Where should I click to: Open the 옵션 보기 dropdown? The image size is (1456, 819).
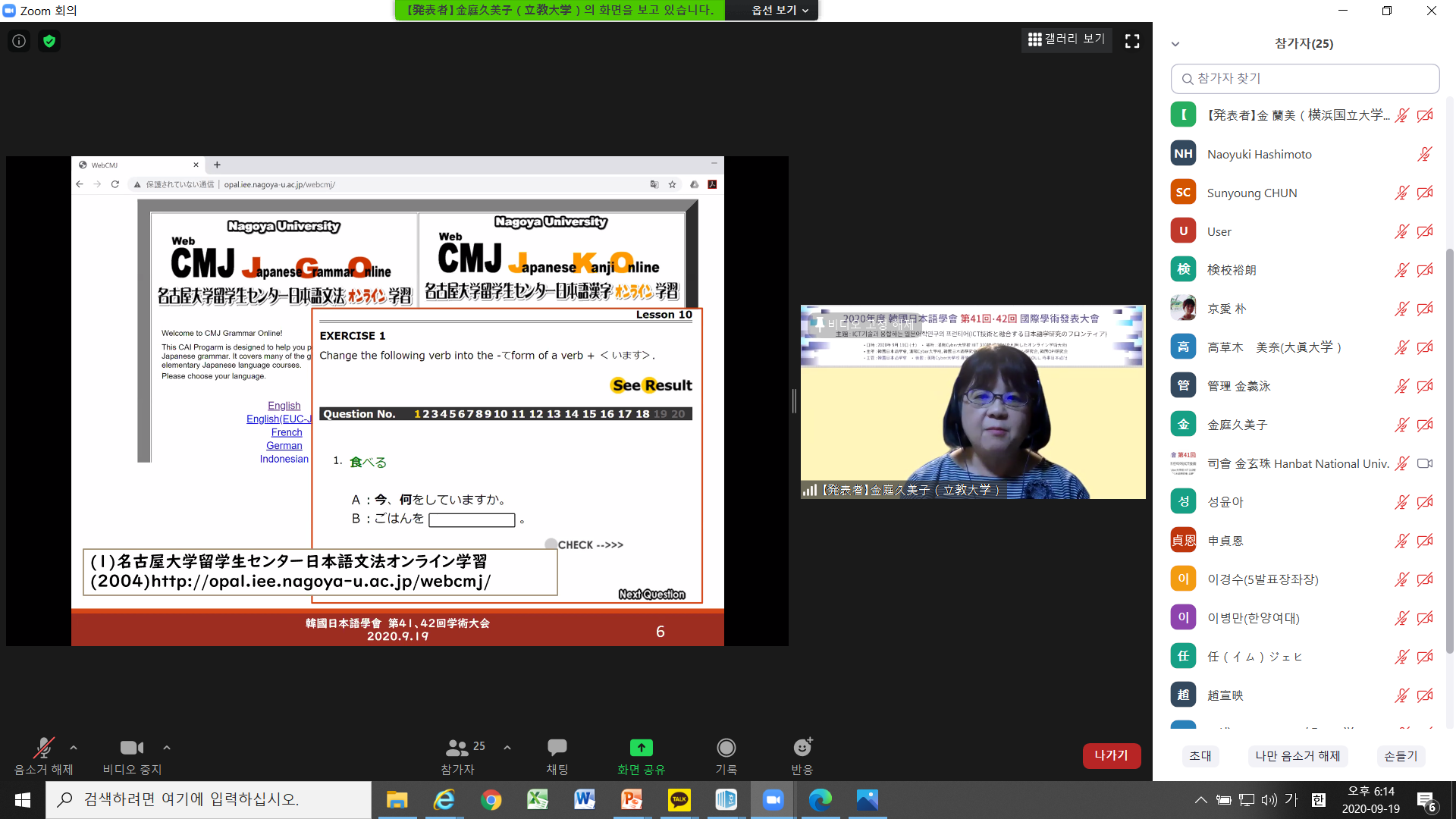coord(779,10)
